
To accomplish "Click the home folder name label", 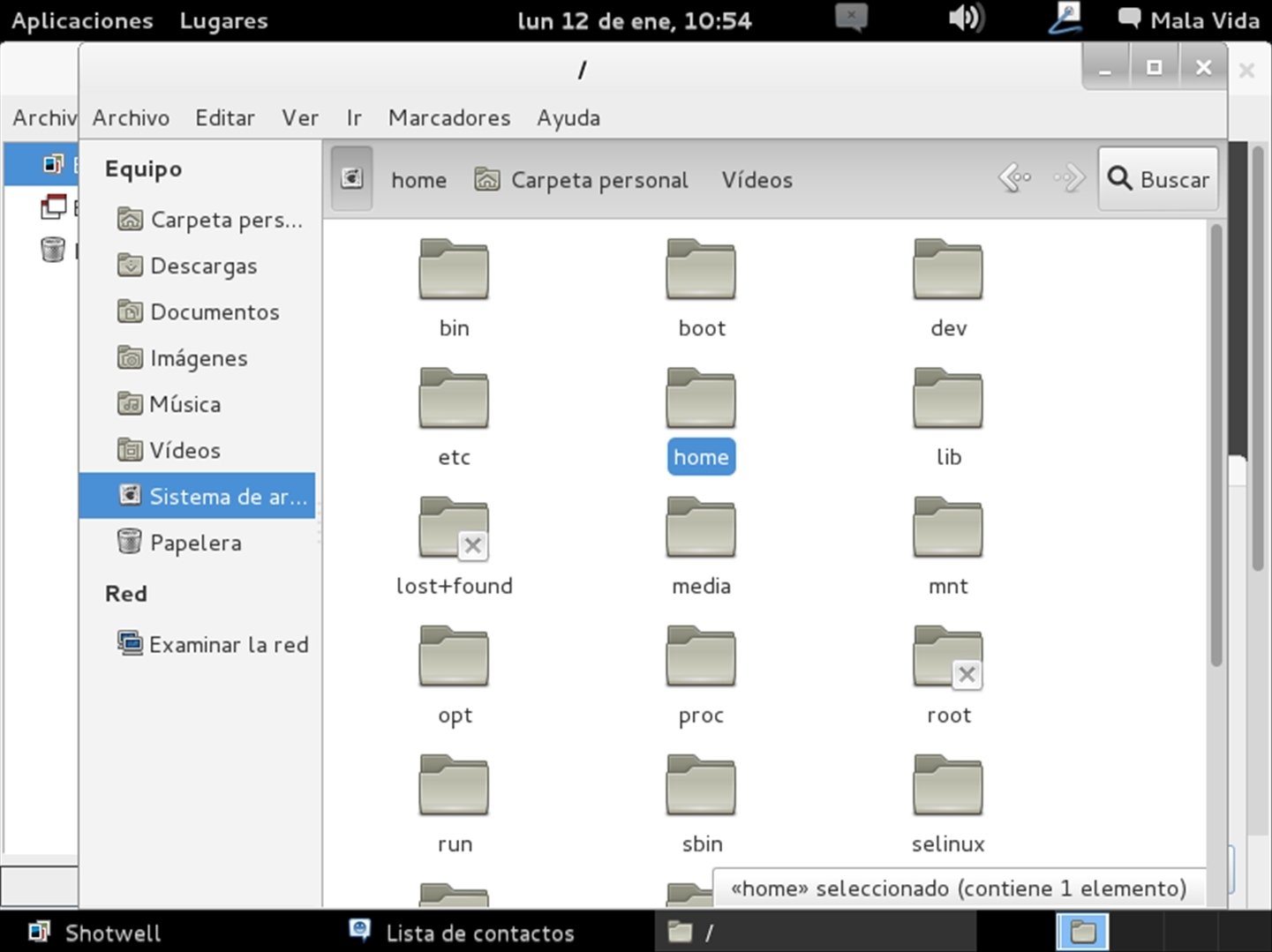I will [x=701, y=457].
